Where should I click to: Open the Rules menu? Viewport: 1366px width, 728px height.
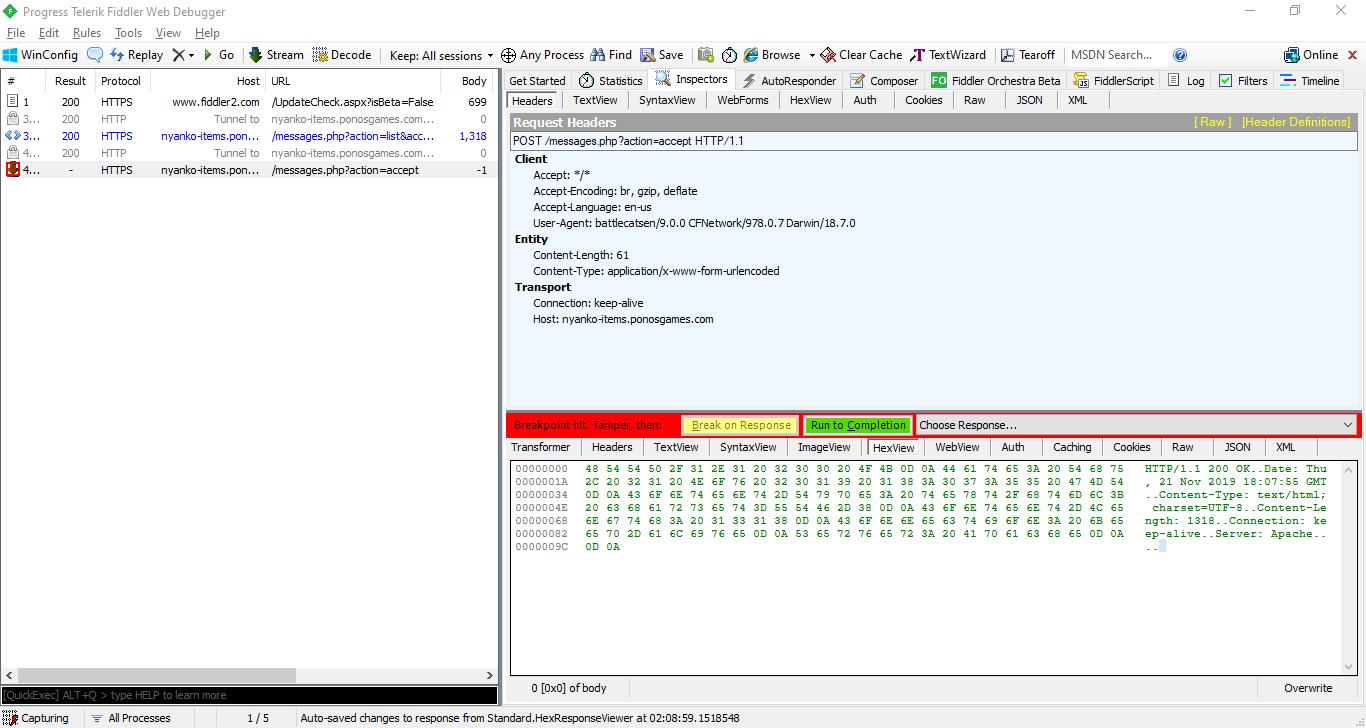click(x=87, y=33)
